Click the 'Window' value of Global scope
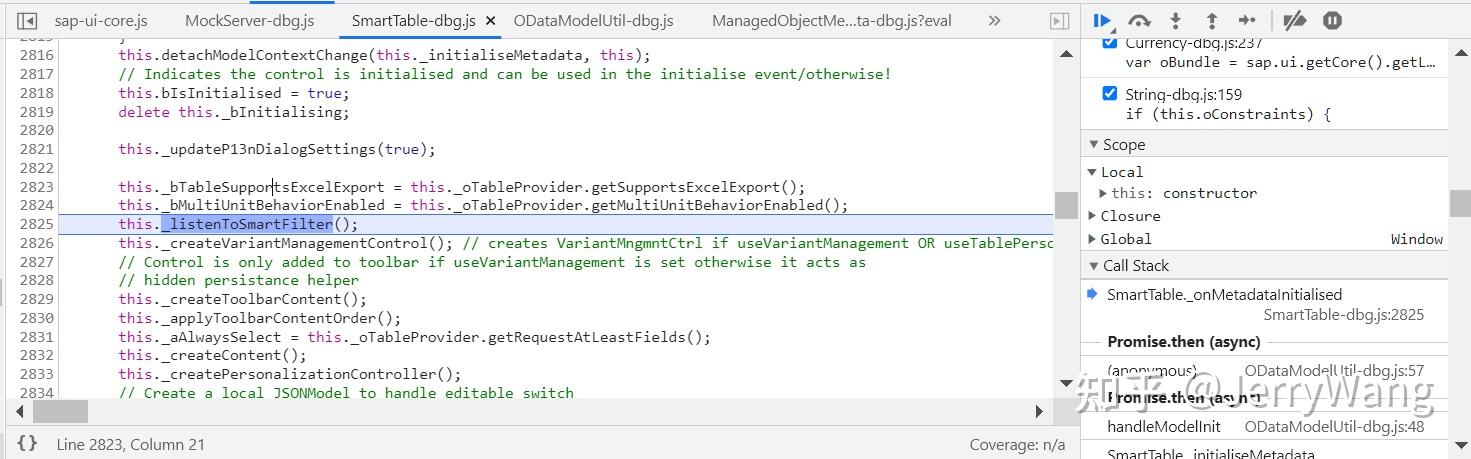This screenshot has width=1471, height=459. pos(1417,239)
